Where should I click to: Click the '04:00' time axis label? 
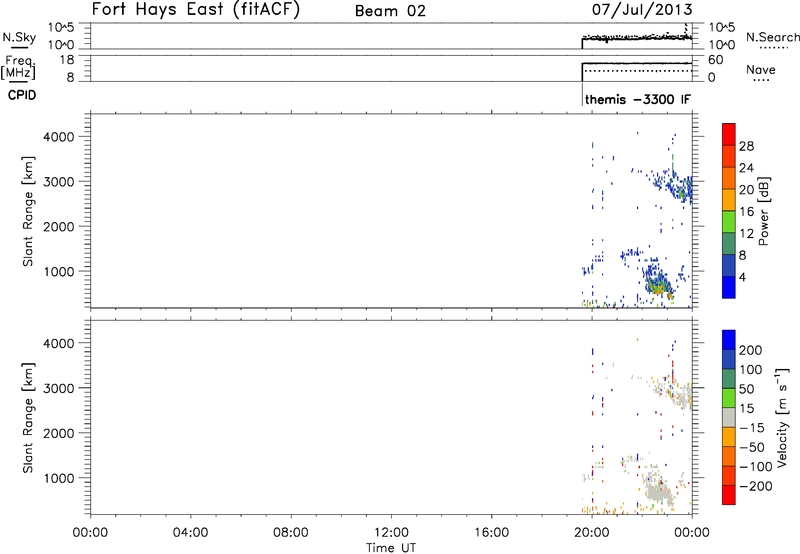tap(190, 533)
